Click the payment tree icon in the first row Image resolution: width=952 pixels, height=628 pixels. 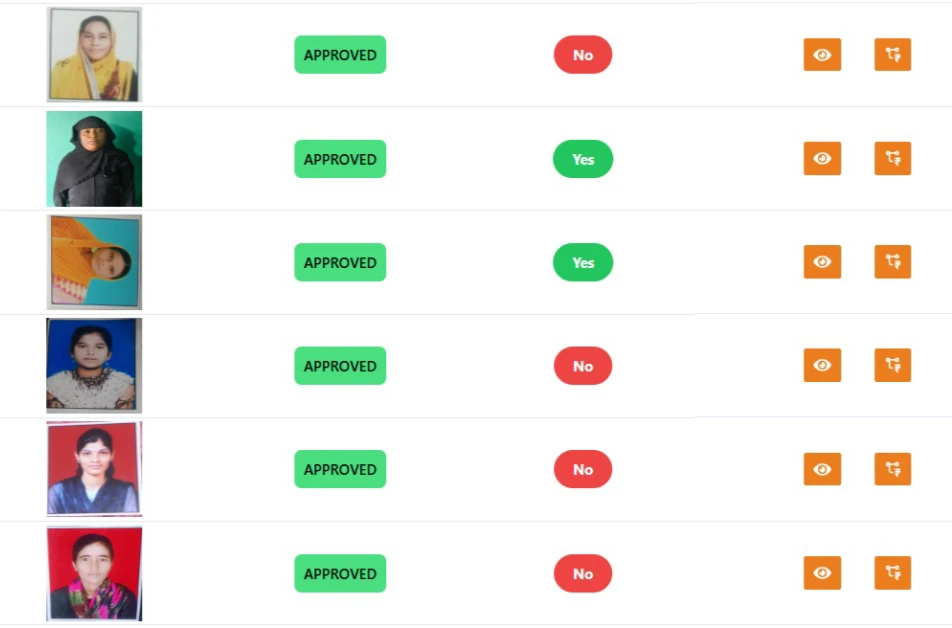[892, 55]
